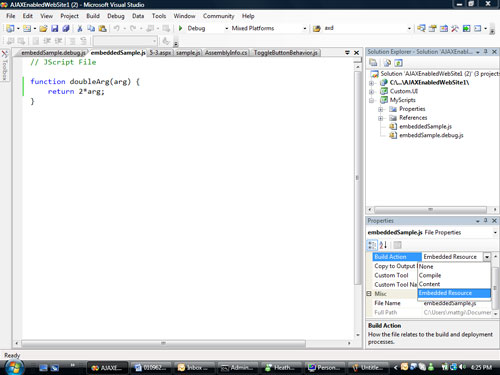
Task: Expand the References folder node
Action: coord(380,118)
